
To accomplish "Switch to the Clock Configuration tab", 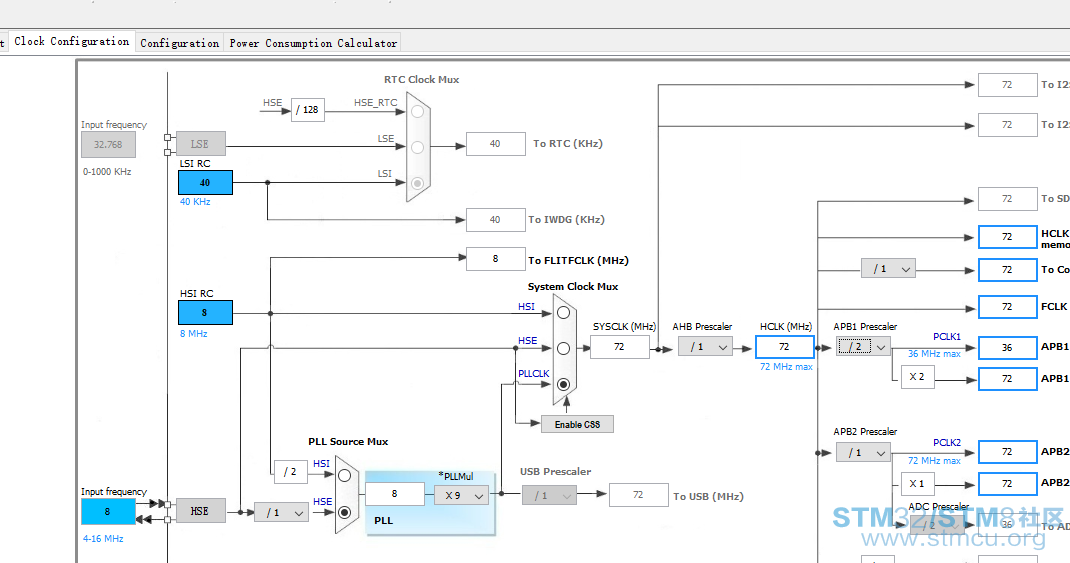I will click(72, 42).
